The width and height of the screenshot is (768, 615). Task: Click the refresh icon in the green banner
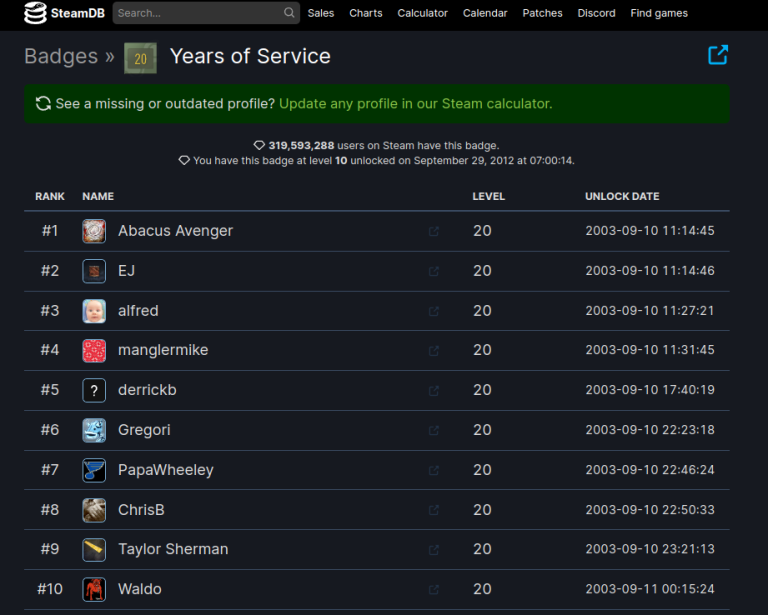tap(43, 103)
